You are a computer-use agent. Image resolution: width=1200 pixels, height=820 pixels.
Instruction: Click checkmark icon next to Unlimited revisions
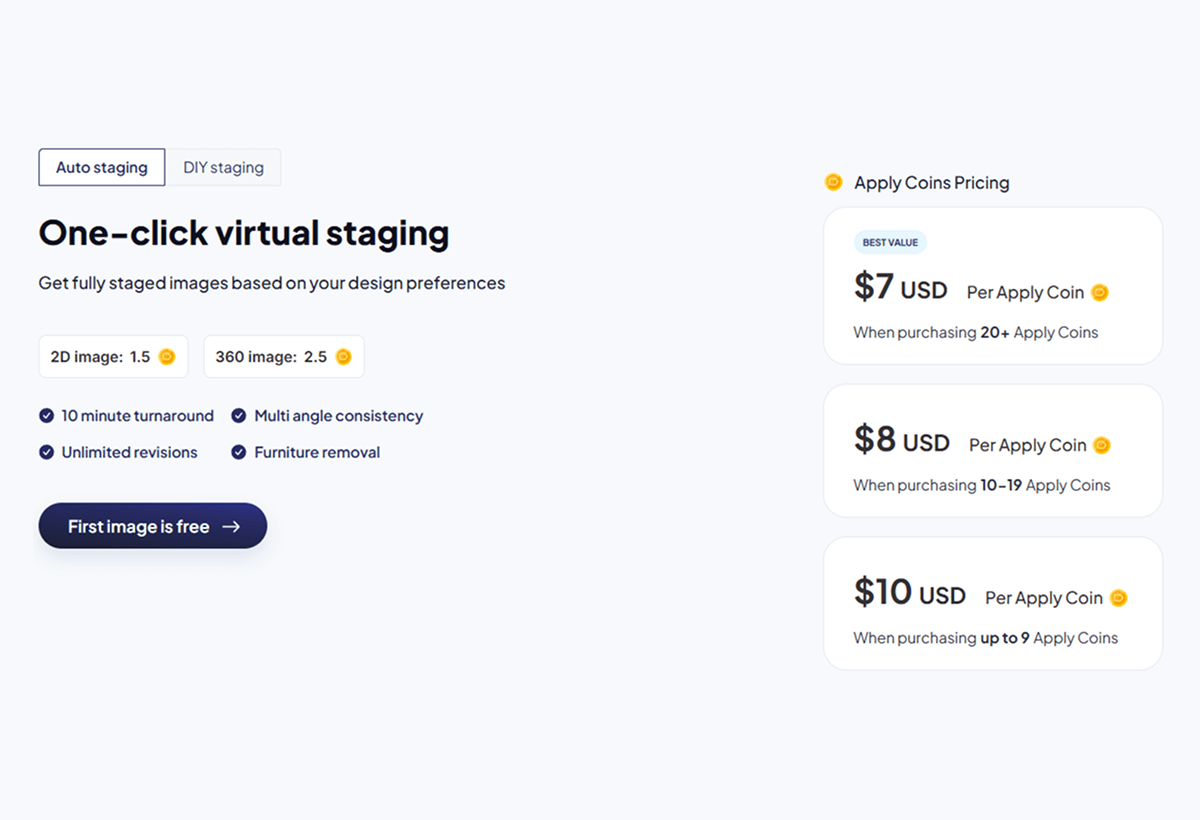(46, 452)
